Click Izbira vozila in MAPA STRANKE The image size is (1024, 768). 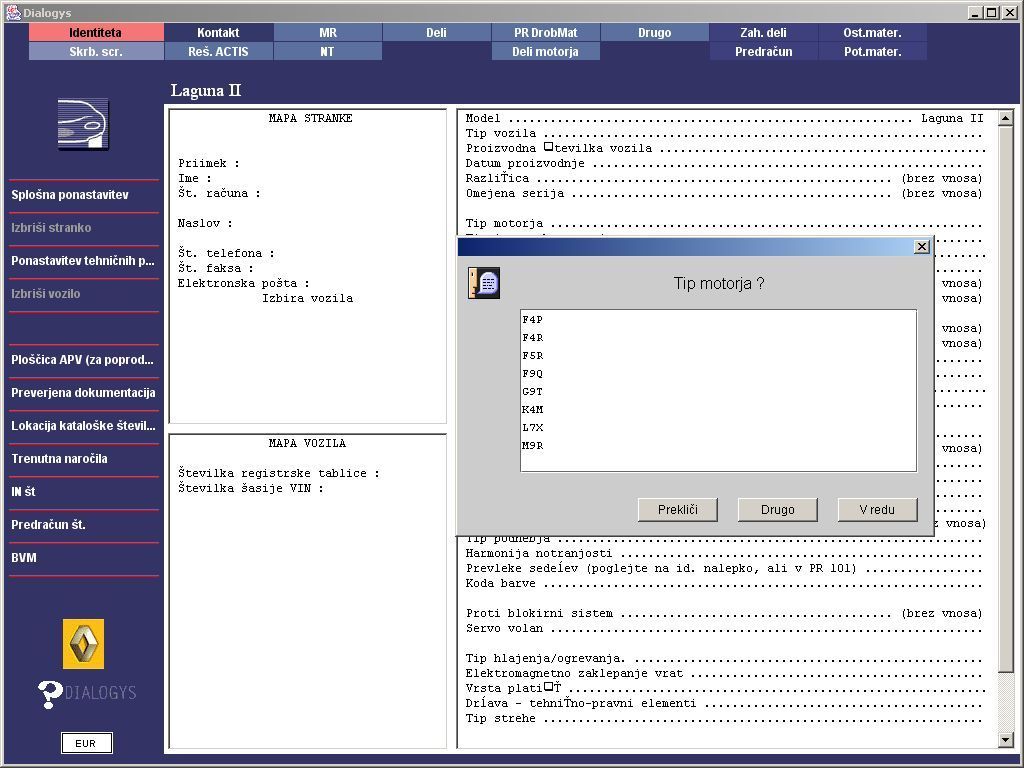[x=308, y=298]
